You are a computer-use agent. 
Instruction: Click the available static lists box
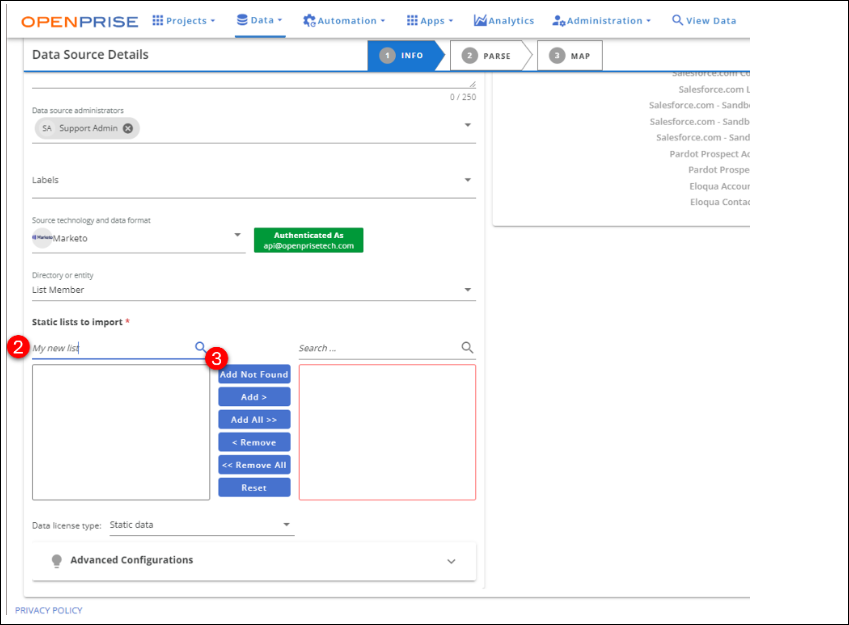coord(121,432)
